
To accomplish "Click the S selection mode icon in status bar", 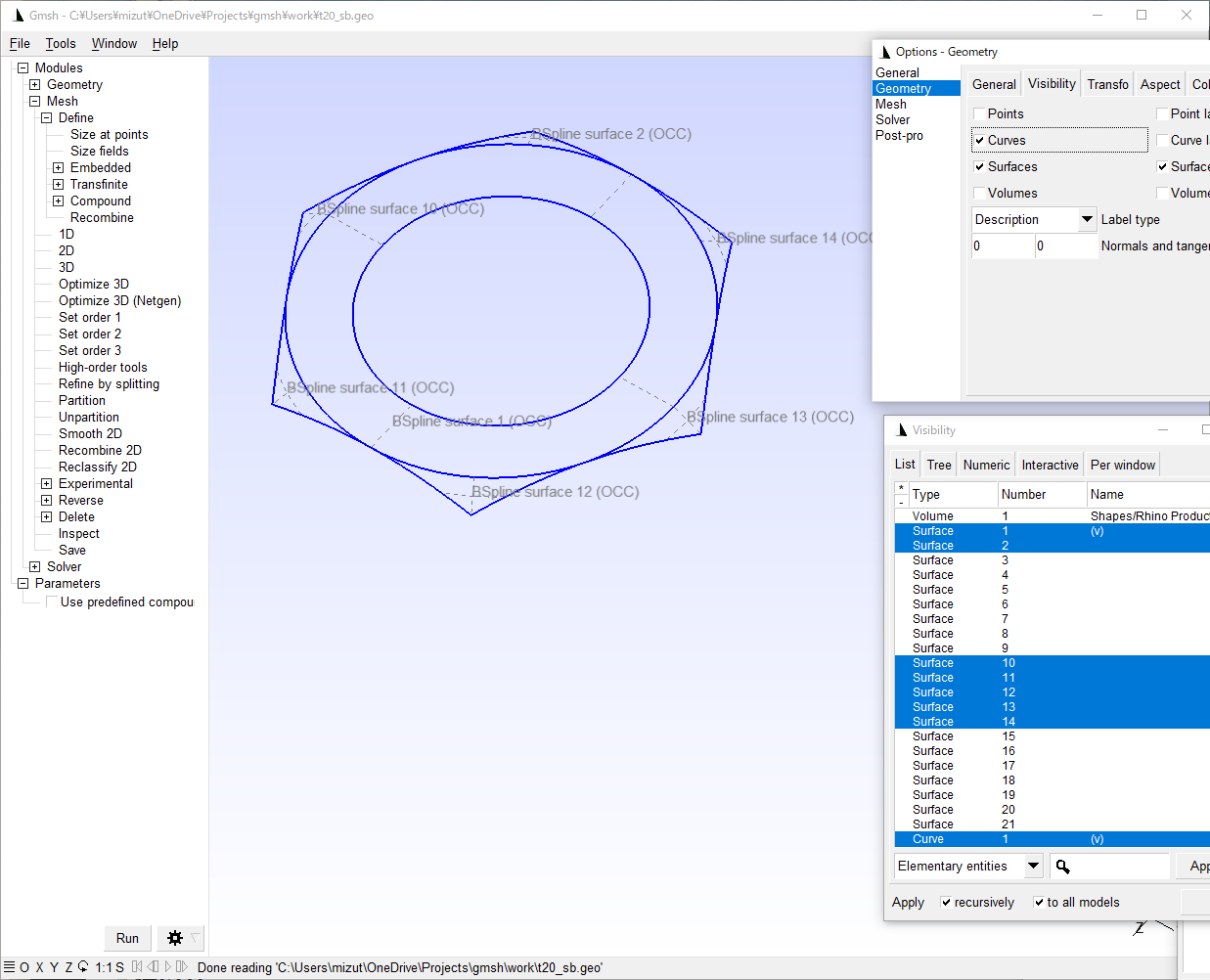I will (119, 967).
